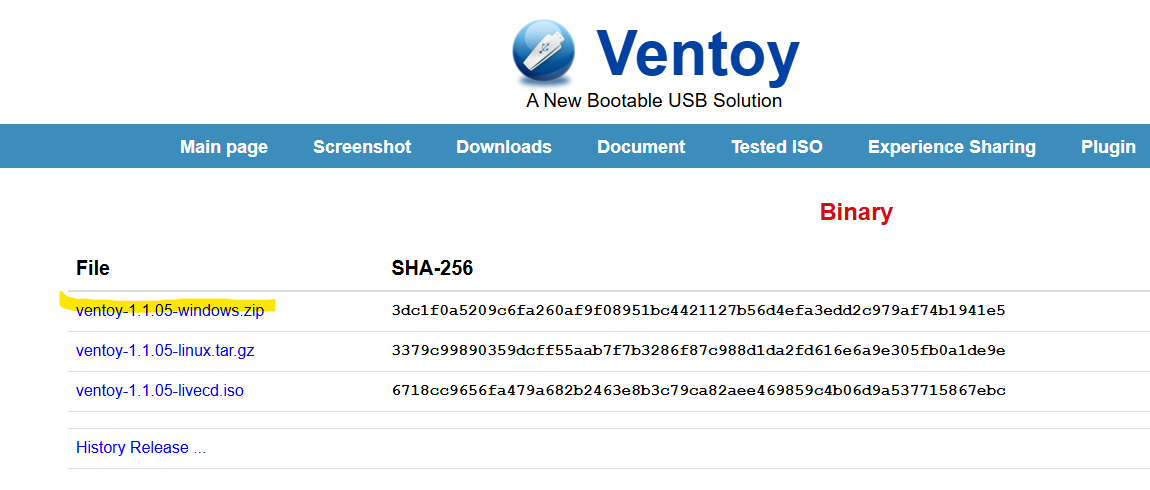Click the Ventoy USB drive logo icon
This screenshot has height=490, width=1150.
pyautogui.click(x=543, y=51)
